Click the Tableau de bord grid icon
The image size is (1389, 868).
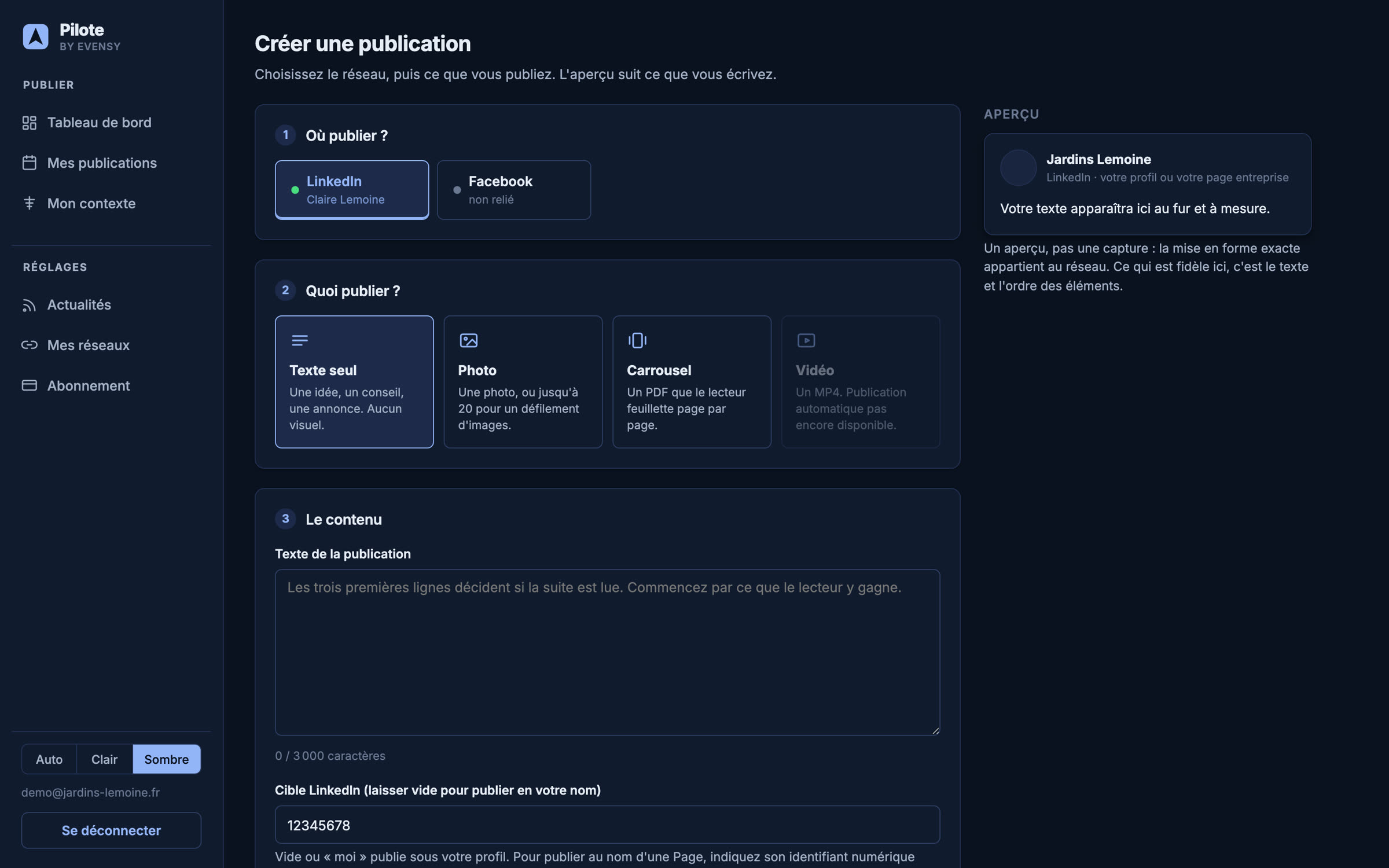[30, 123]
